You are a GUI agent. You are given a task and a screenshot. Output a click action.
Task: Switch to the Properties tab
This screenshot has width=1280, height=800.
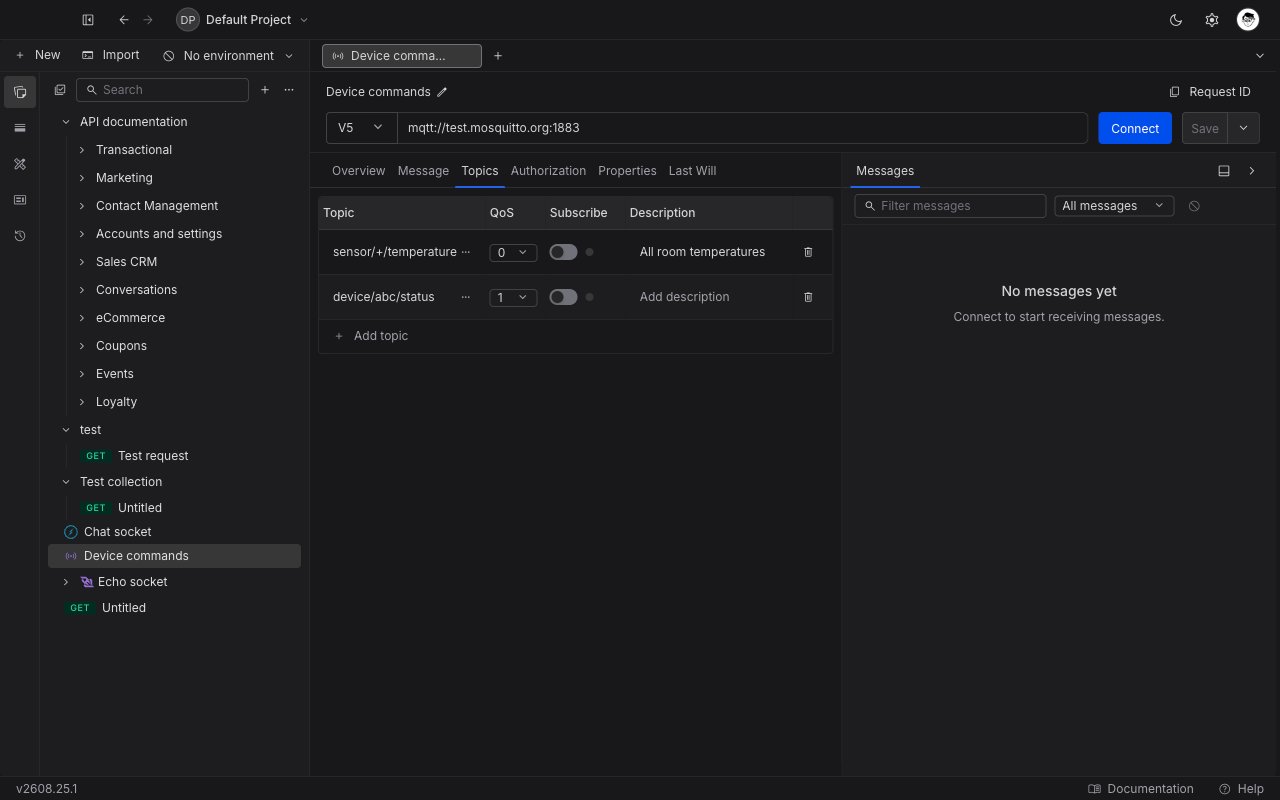click(627, 171)
